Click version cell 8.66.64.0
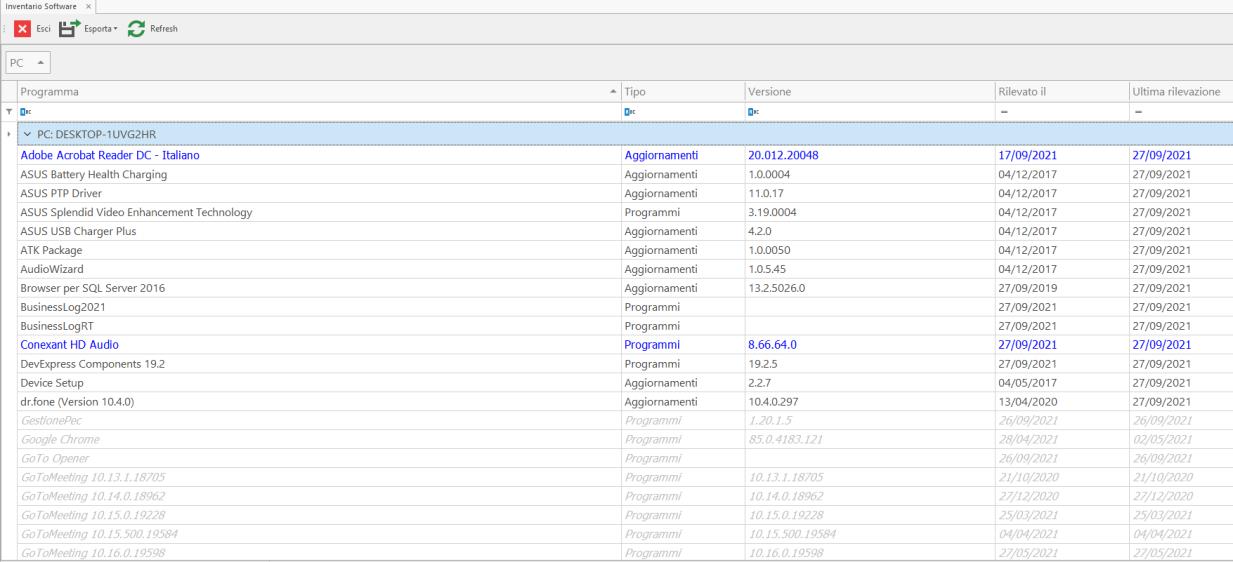The height and width of the screenshot is (562, 1233). [869, 345]
